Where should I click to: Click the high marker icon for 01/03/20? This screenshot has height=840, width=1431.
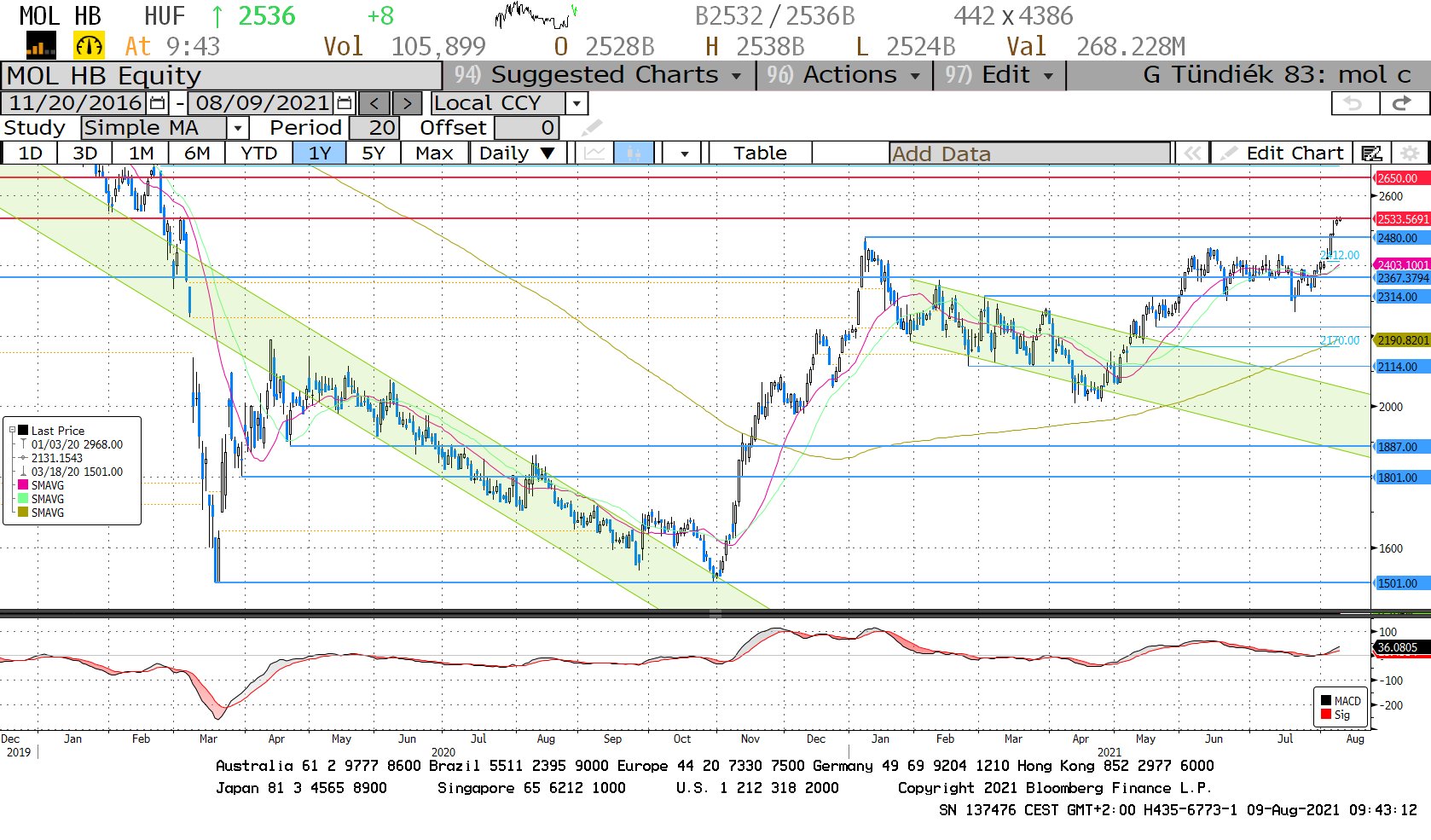[x=24, y=444]
